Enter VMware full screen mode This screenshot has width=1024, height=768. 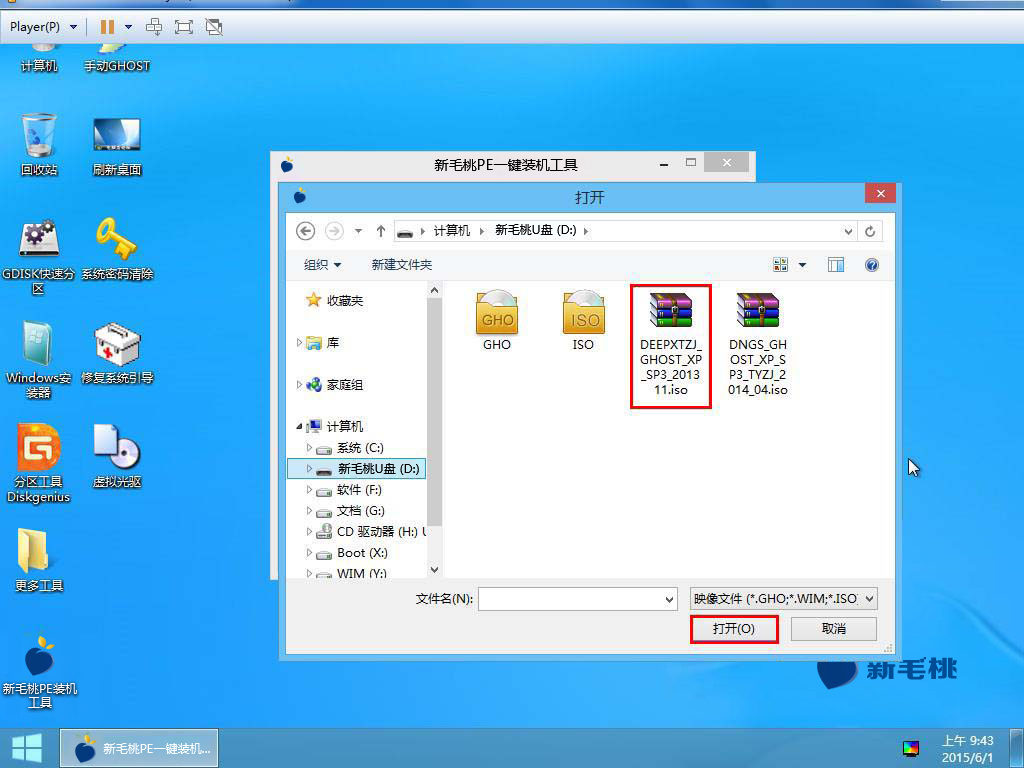click(184, 27)
